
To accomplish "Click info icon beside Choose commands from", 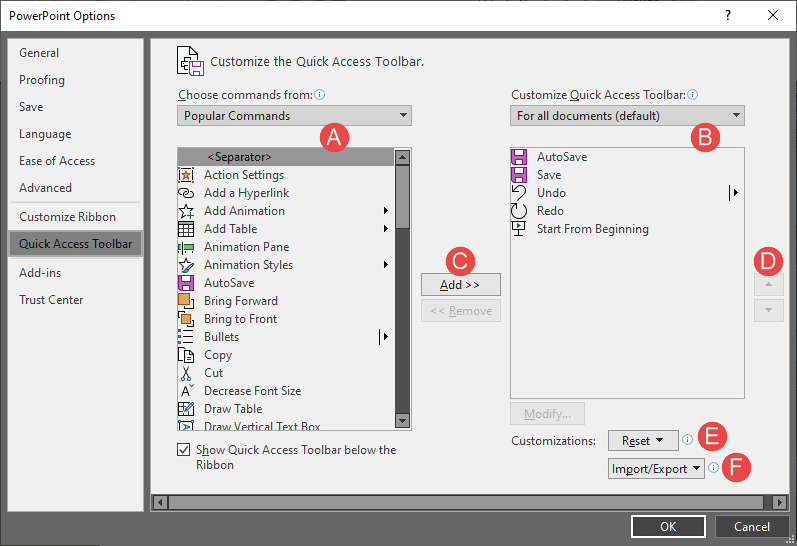I will 320,95.
